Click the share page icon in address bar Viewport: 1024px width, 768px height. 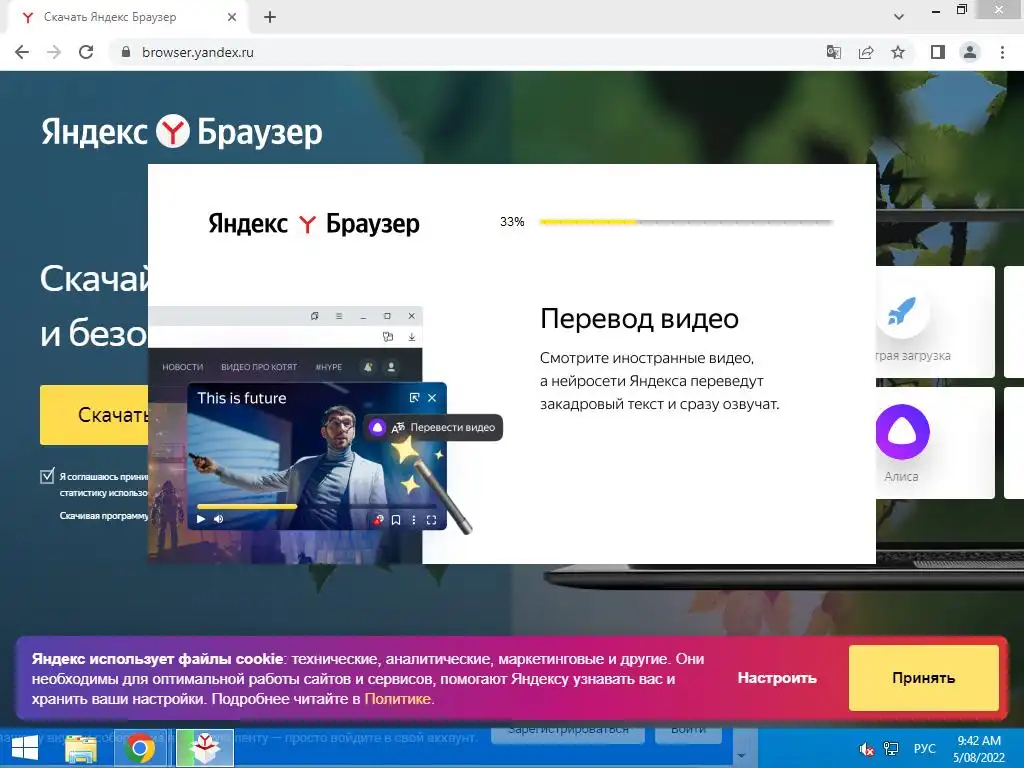pyautogui.click(x=866, y=52)
